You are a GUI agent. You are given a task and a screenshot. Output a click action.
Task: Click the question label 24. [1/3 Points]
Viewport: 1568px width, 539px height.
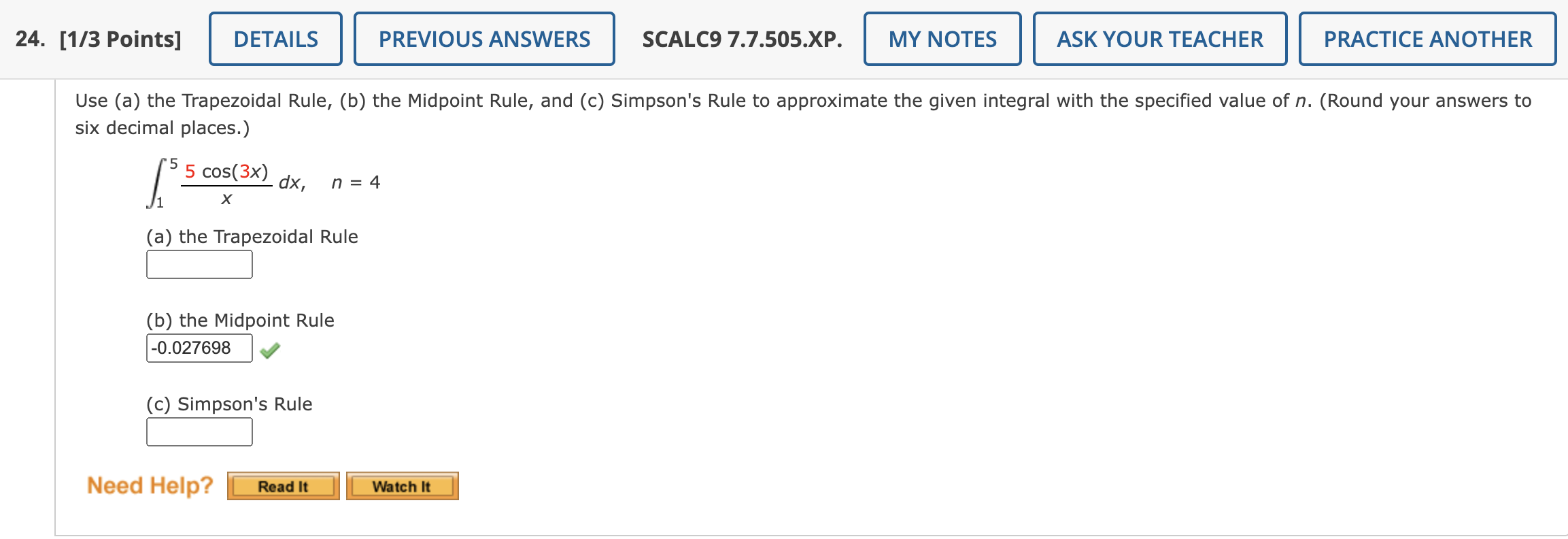click(98, 39)
